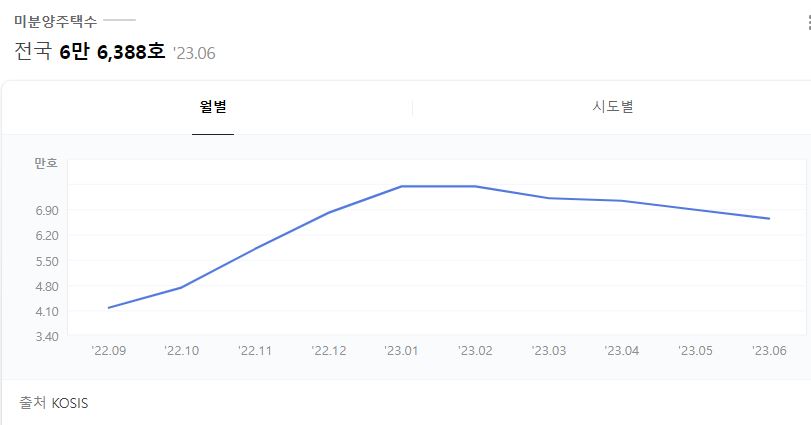The image size is (811, 425).
Task: Select the '23.06 x-axis label
Action: (769, 351)
